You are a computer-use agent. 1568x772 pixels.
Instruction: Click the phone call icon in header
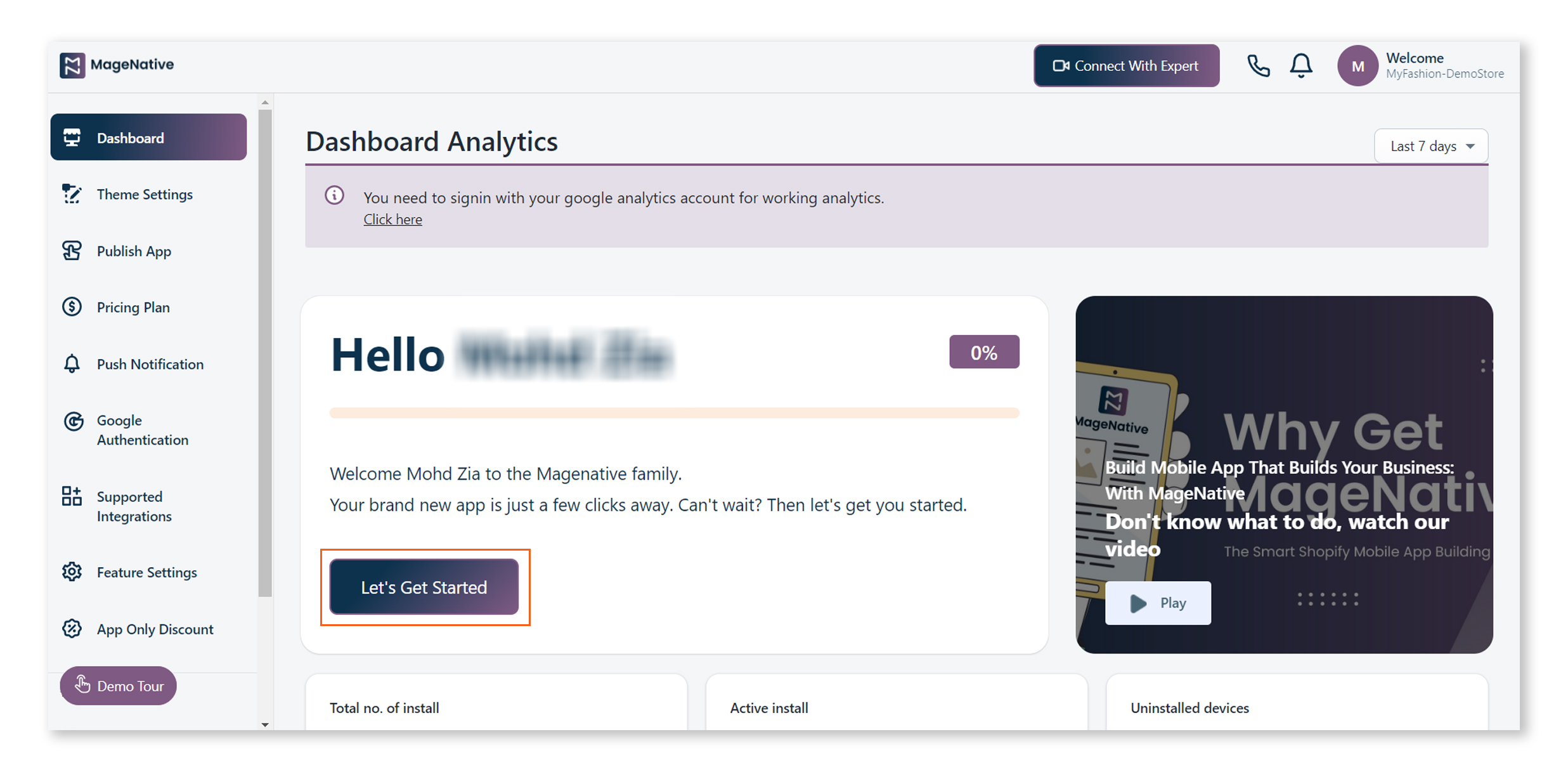pyautogui.click(x=1258, y=65)
